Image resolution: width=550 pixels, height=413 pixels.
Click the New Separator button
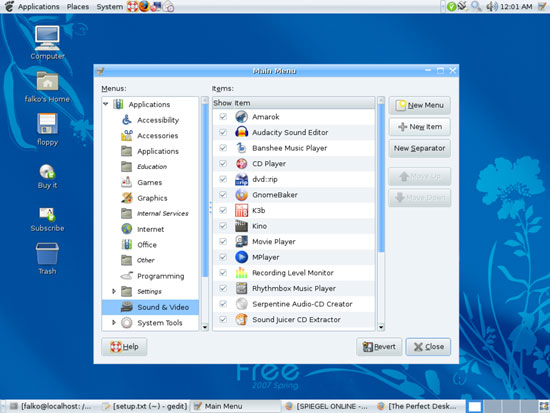coord(420,148)
